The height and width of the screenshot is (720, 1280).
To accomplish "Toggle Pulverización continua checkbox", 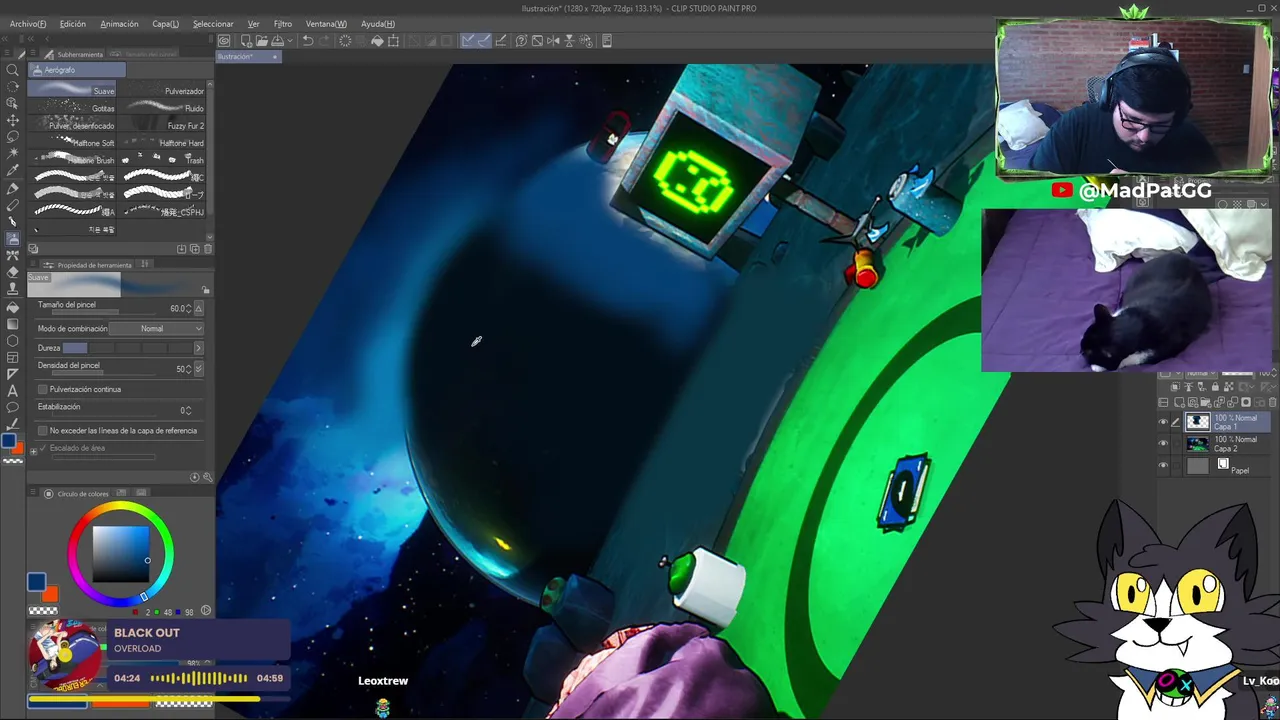I will pos(42,389).
